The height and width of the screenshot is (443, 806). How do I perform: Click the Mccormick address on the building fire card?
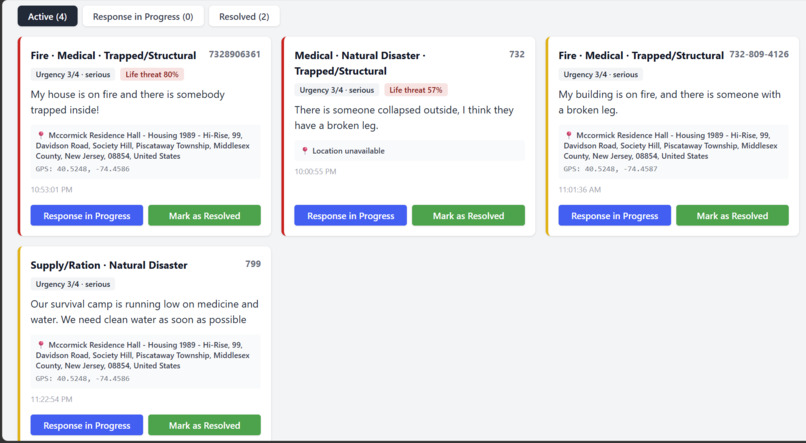point(670,145)
